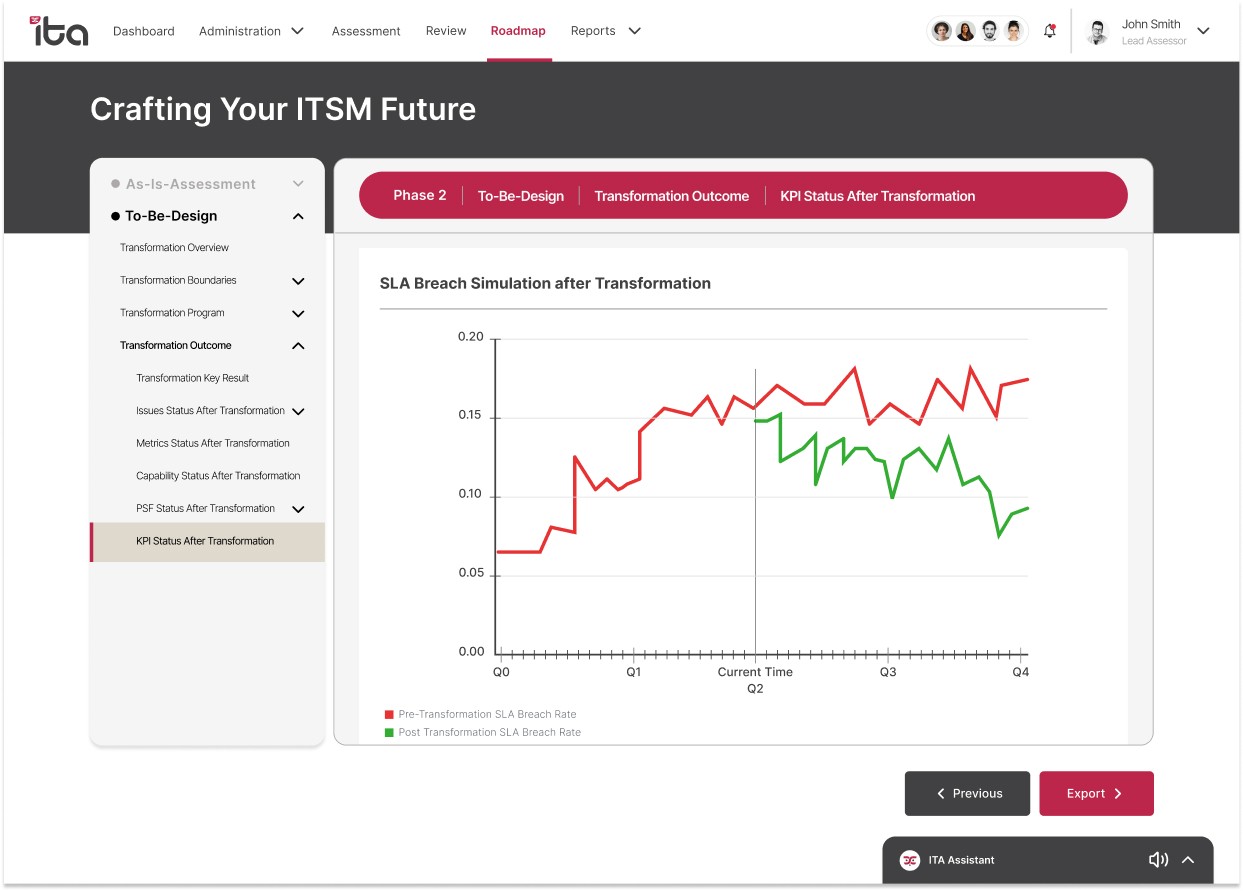This screenshot has width=1243, height=891.
Task: Expand Transformation Program chevron
Action: 298,313
